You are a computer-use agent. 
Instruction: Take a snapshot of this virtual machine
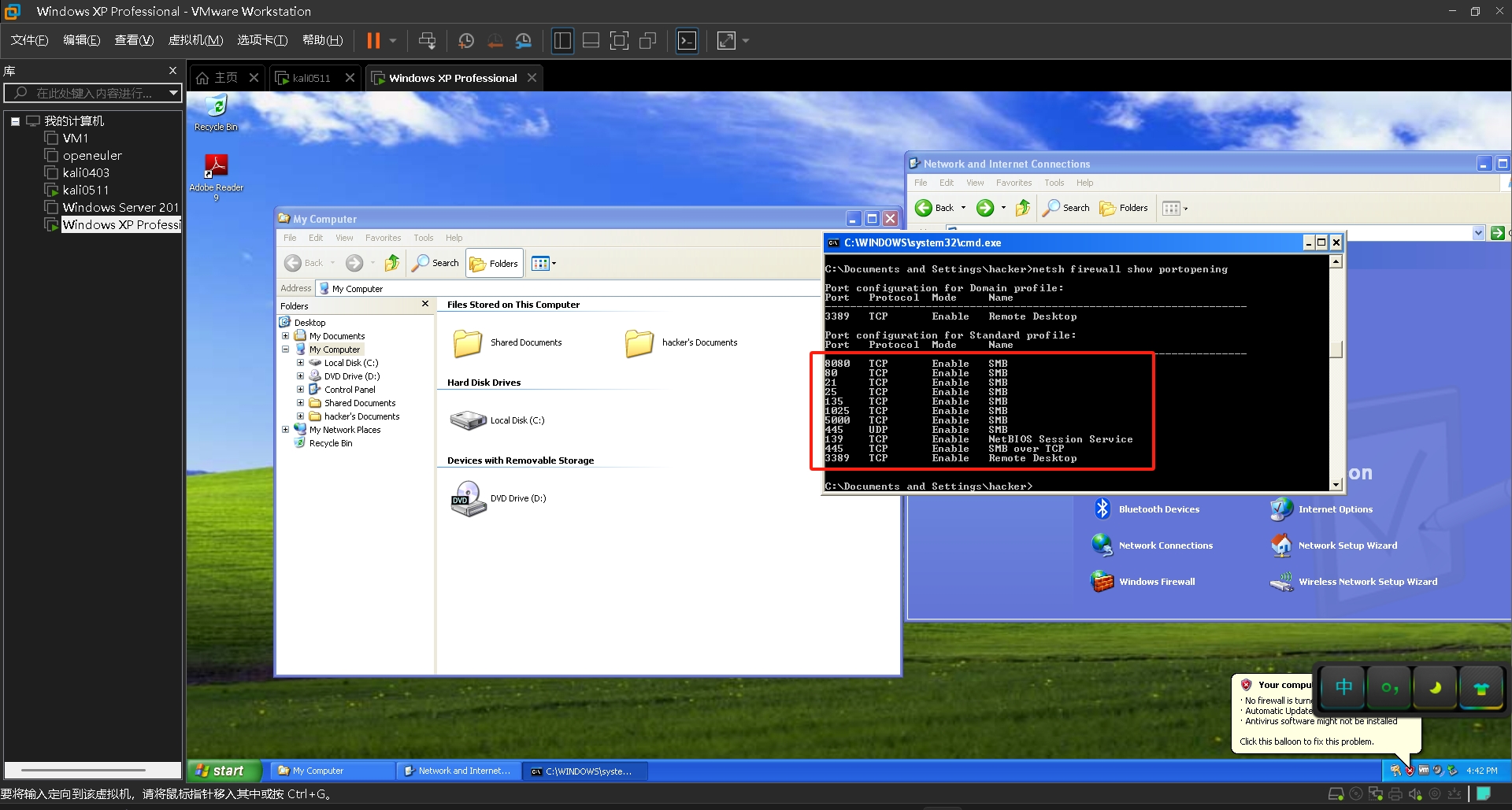466,40
